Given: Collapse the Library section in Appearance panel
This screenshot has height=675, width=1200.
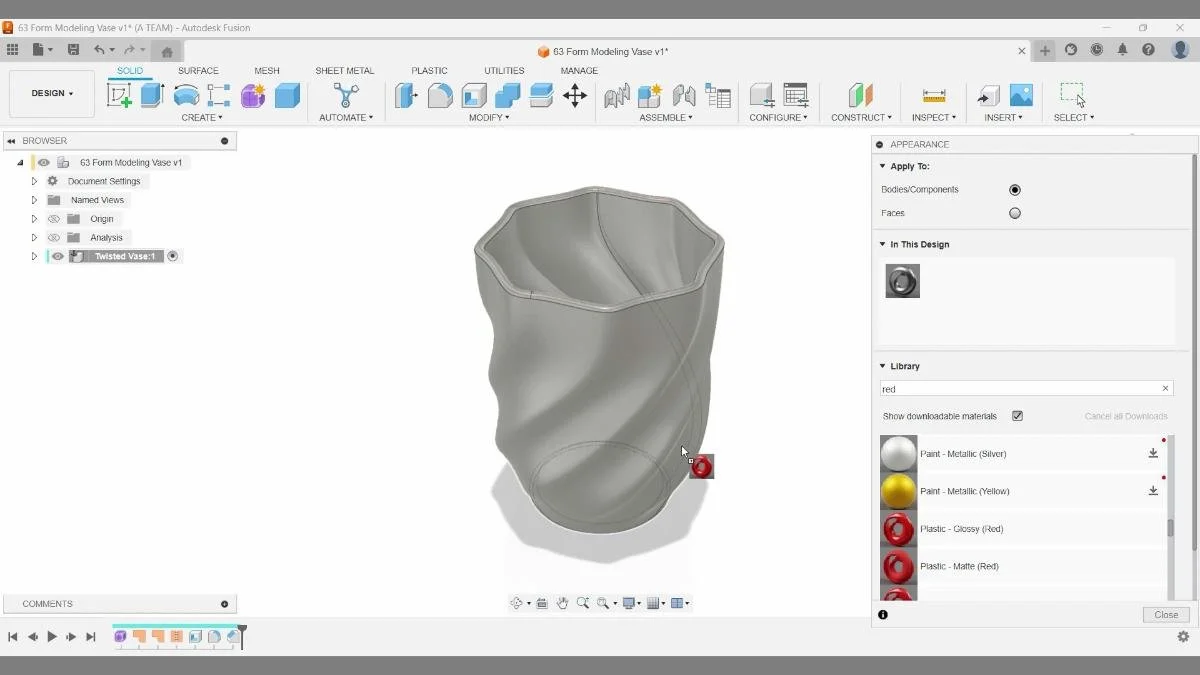Looking at the screenshot, I should pos(882,365).
